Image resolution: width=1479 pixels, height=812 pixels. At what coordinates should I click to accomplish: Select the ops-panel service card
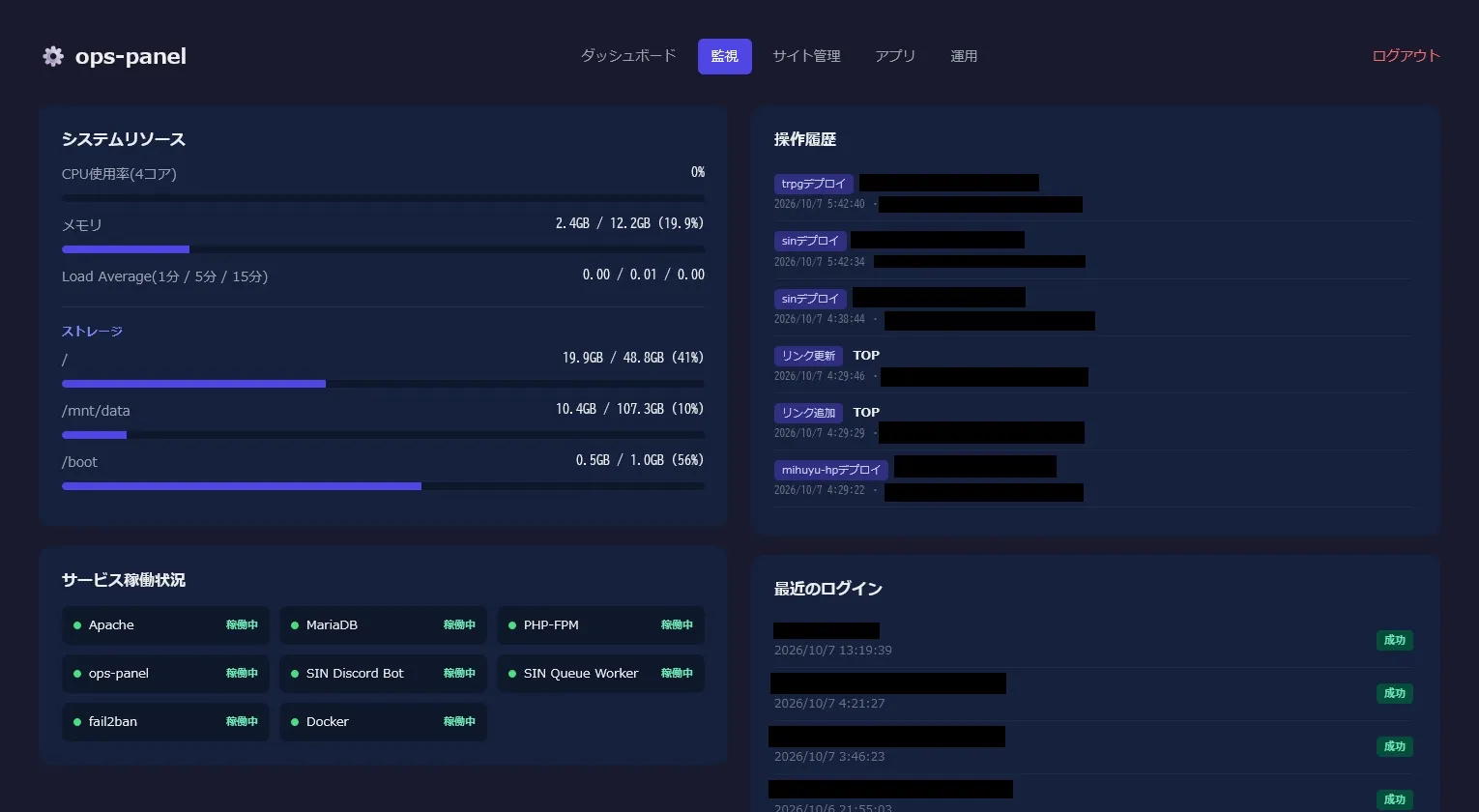point(165,674)
